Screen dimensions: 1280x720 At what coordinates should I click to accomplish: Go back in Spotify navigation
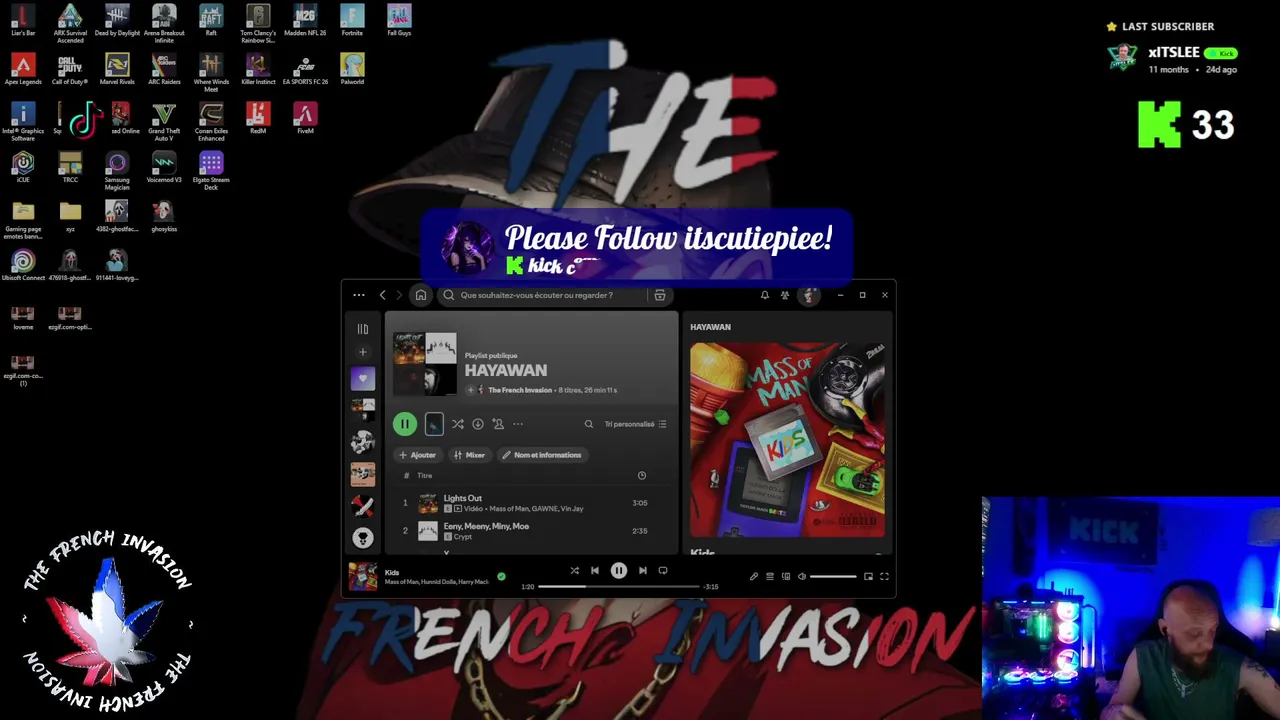tap(382, 295)
